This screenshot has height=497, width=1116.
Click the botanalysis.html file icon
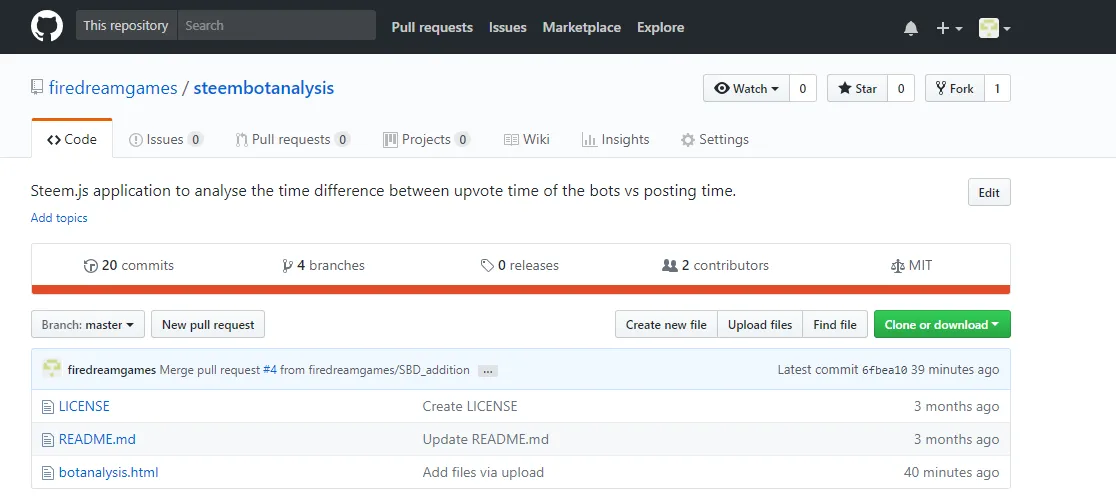coord(48,473)
